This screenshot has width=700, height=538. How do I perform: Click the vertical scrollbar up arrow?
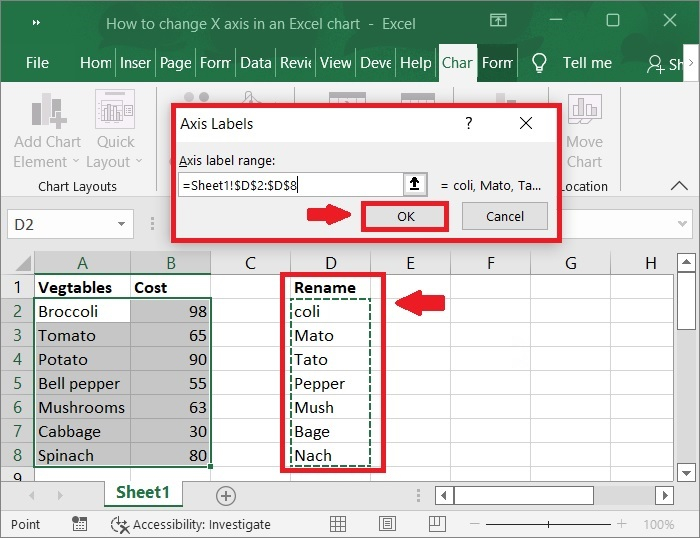(x=687, y=263)
